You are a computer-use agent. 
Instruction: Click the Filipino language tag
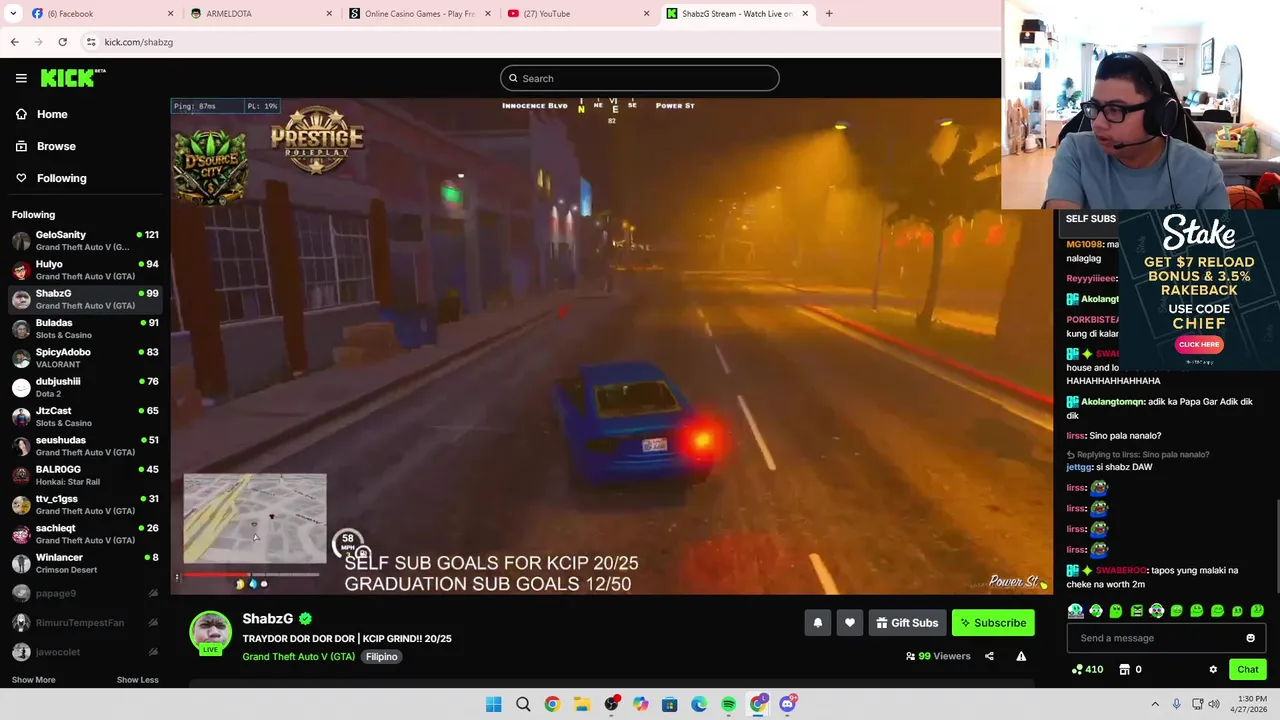[381, 657]
